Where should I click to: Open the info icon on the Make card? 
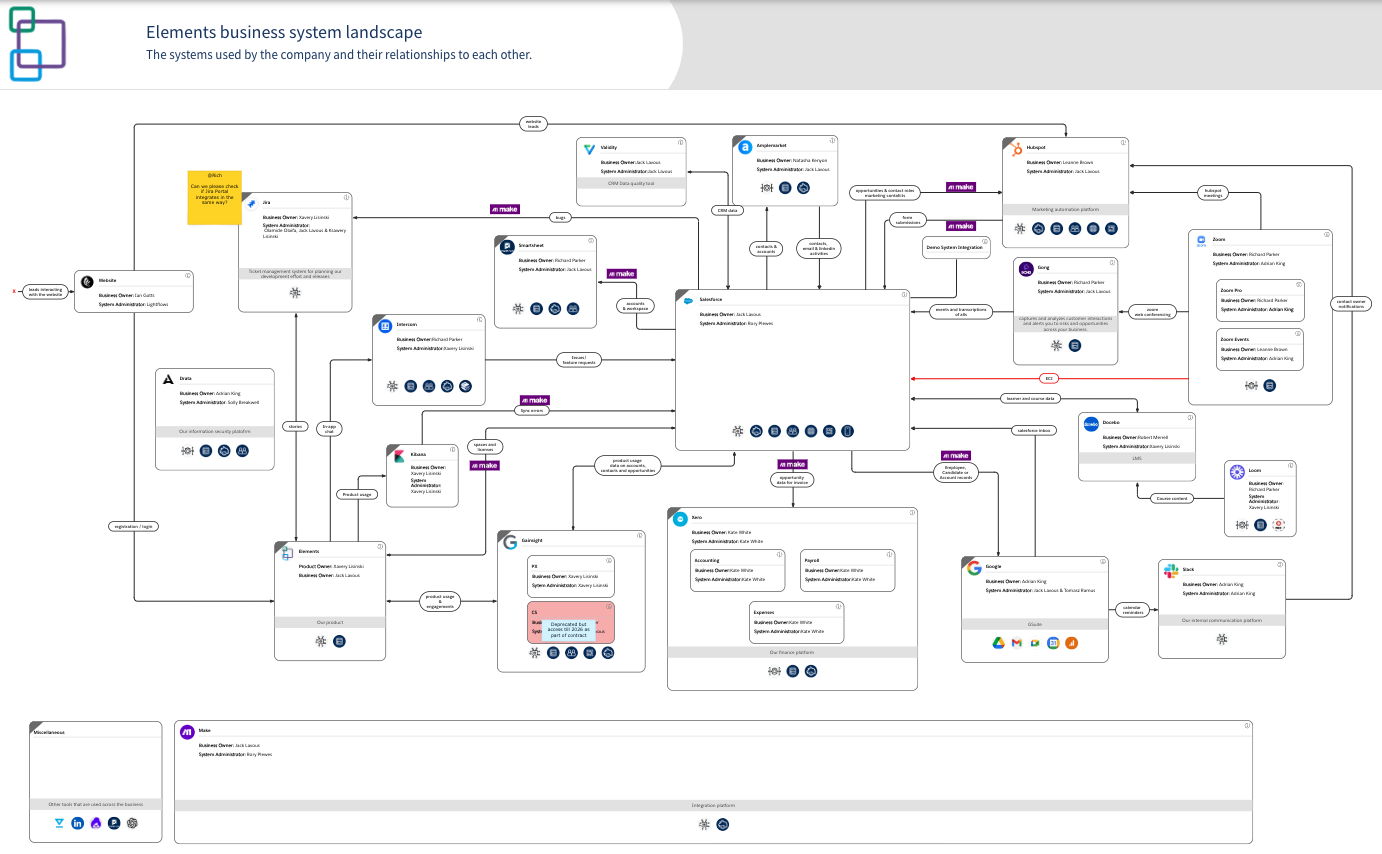[1246, 725]
